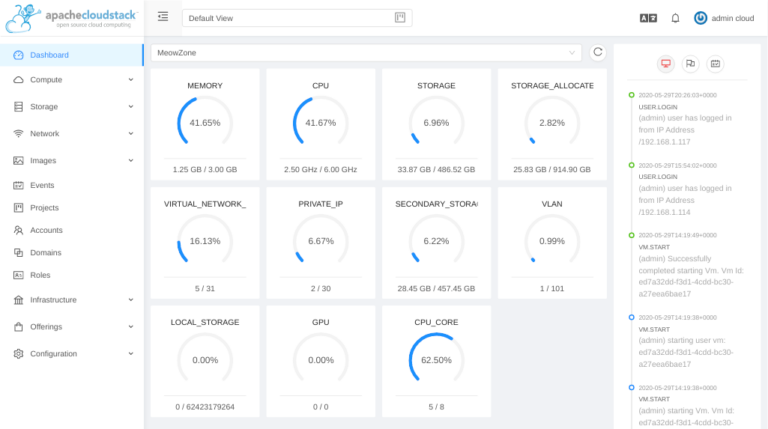Open the Events menu item
Screen dimensions: 768x429
[x=72, y=185]
